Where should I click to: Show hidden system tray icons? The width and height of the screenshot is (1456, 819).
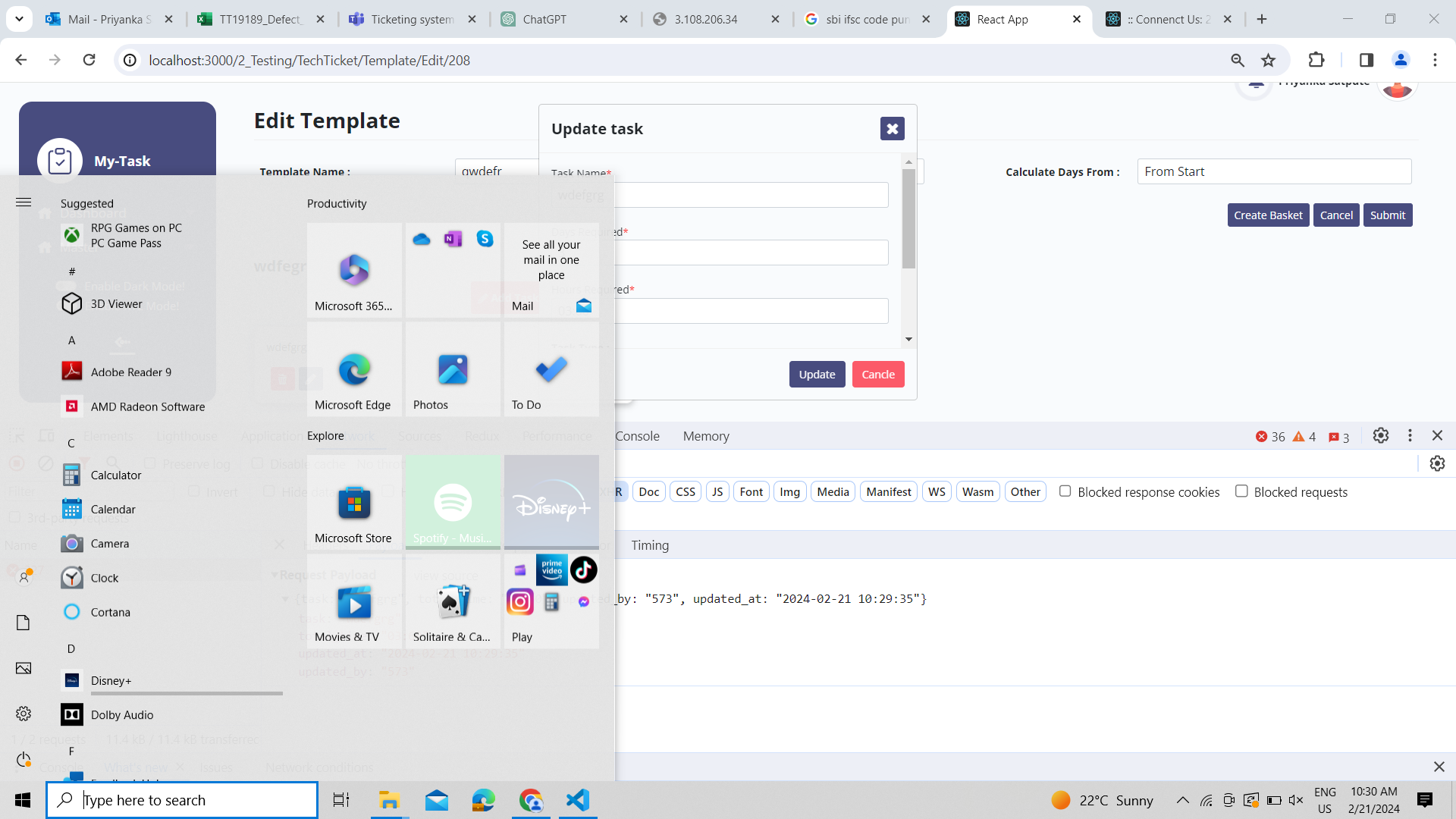[1182, 800]
